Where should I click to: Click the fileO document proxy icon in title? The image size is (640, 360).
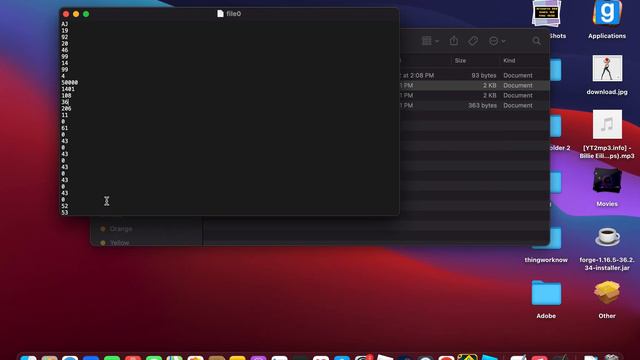pos(220,14)
